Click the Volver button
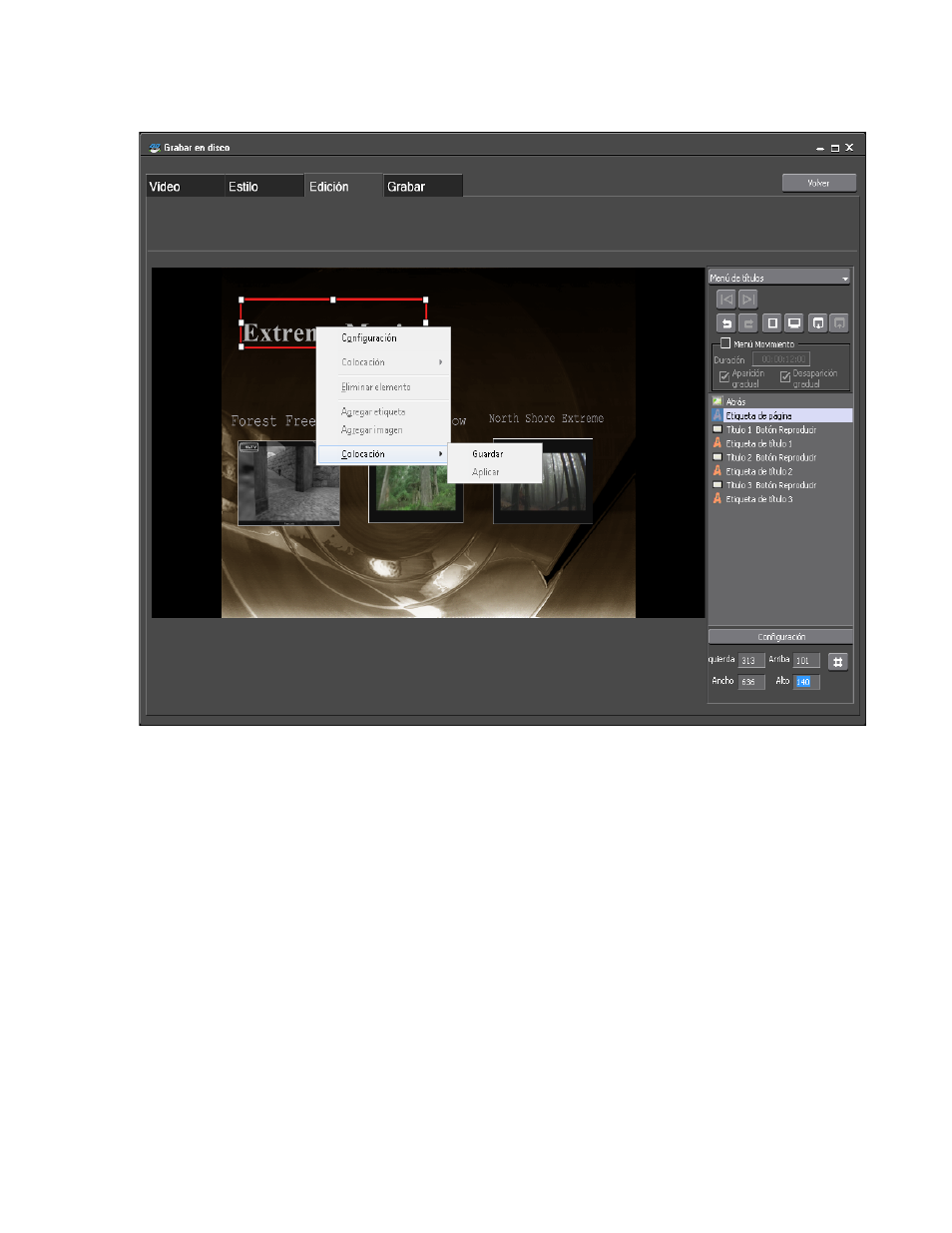 tap(819, 183)
